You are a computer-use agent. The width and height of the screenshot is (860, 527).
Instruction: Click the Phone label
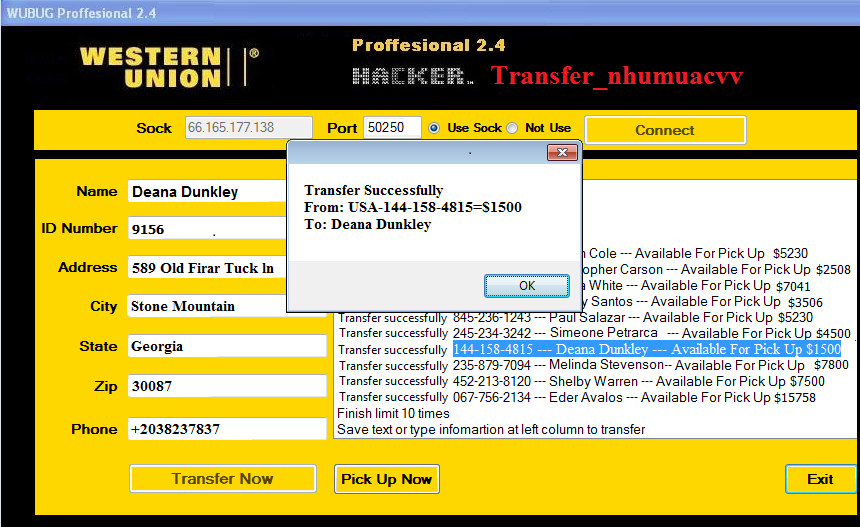pos(94,429)
